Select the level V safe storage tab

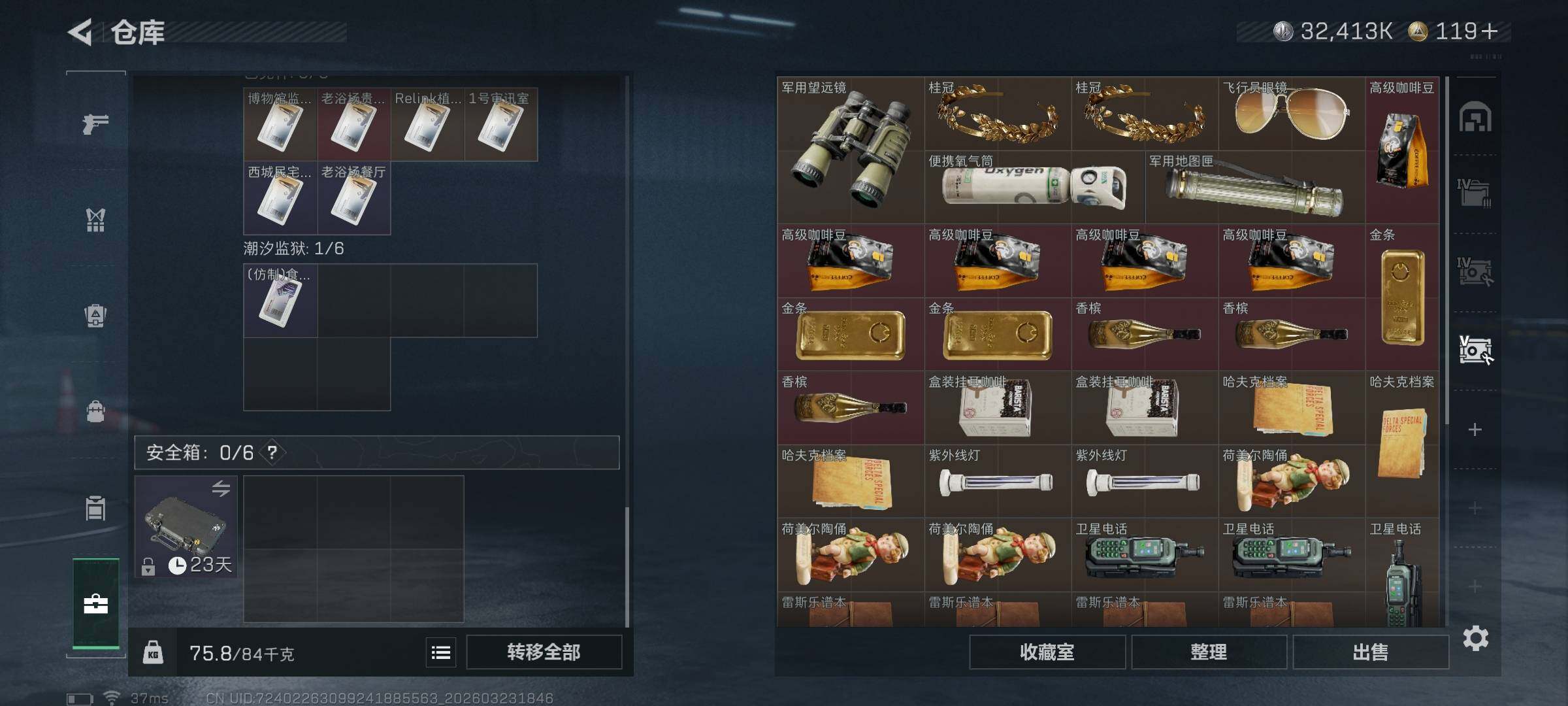[x=1475, y=350]
